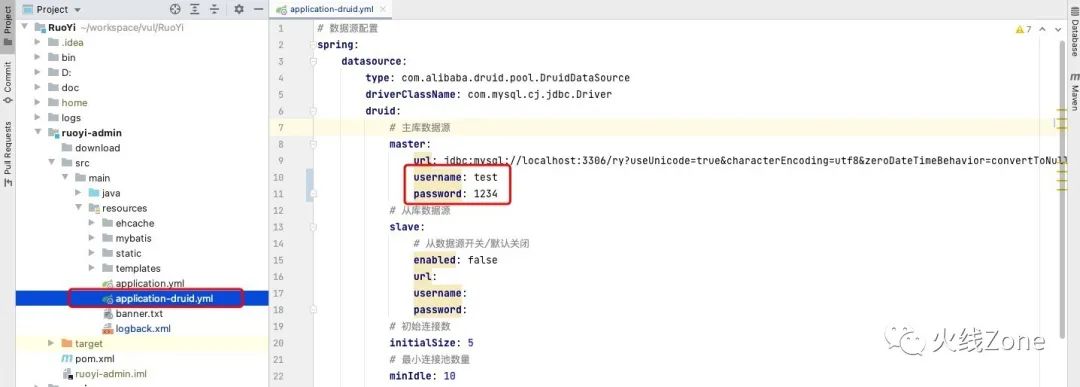Open the Pull Requests tool window

pyautogui.click(x=8, y=154)
